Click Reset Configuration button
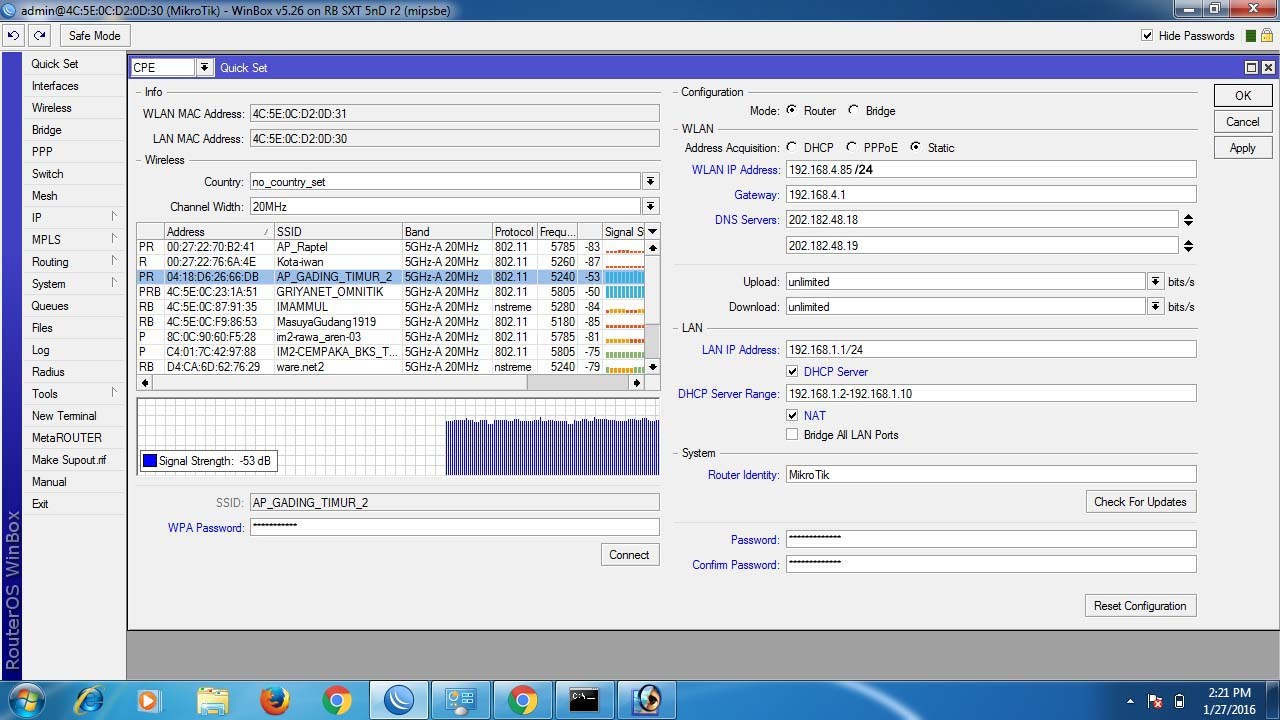 tap(1140, 606)
